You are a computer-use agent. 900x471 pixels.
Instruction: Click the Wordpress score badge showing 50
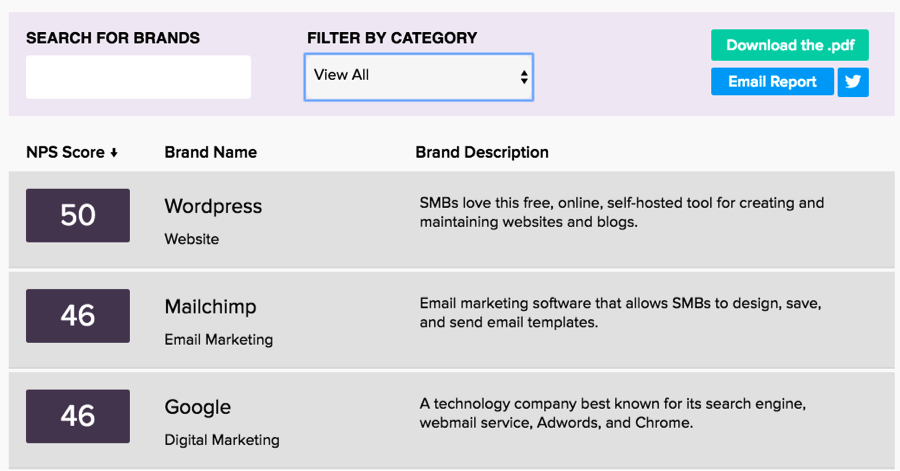[x=78, y=215]
